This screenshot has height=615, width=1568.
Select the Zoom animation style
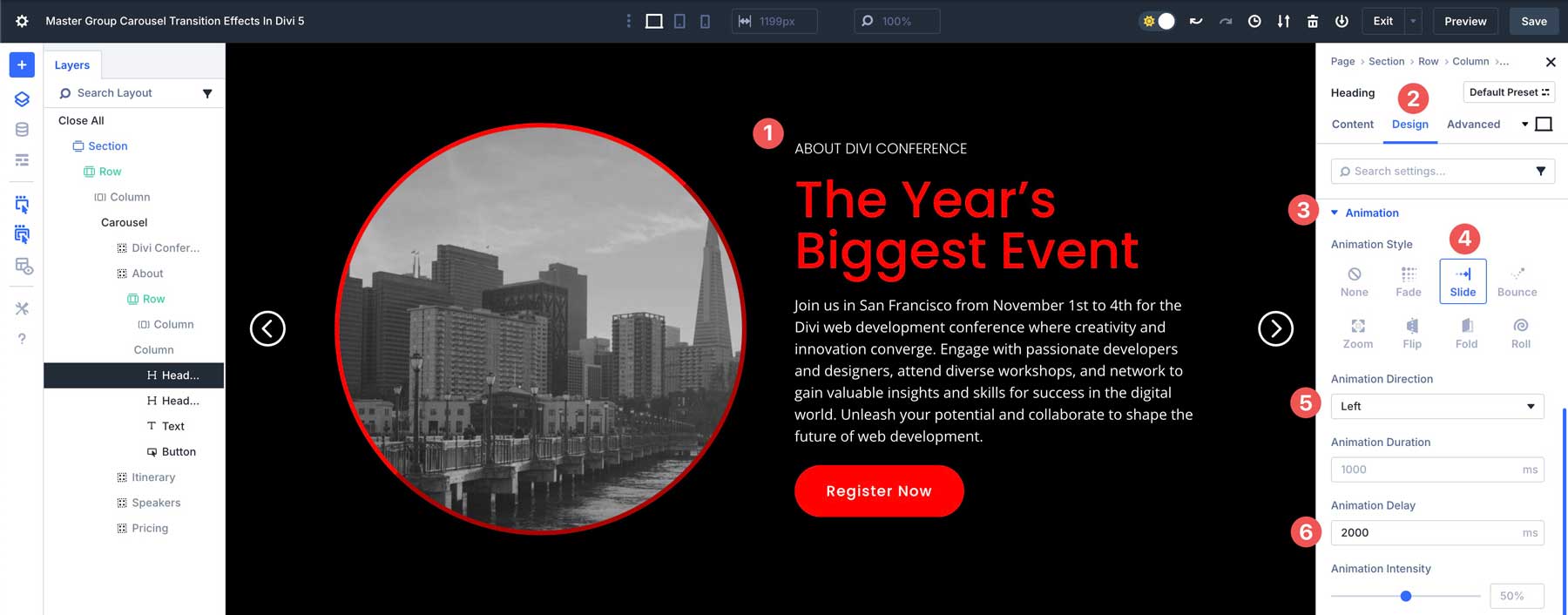point(1358,334)
